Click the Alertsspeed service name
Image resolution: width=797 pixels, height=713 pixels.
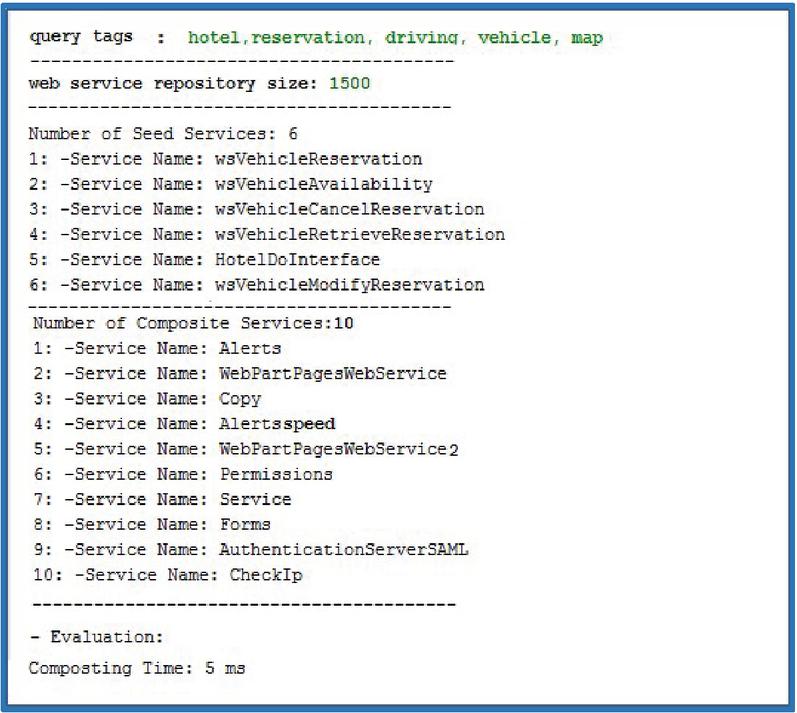[278, 424]
